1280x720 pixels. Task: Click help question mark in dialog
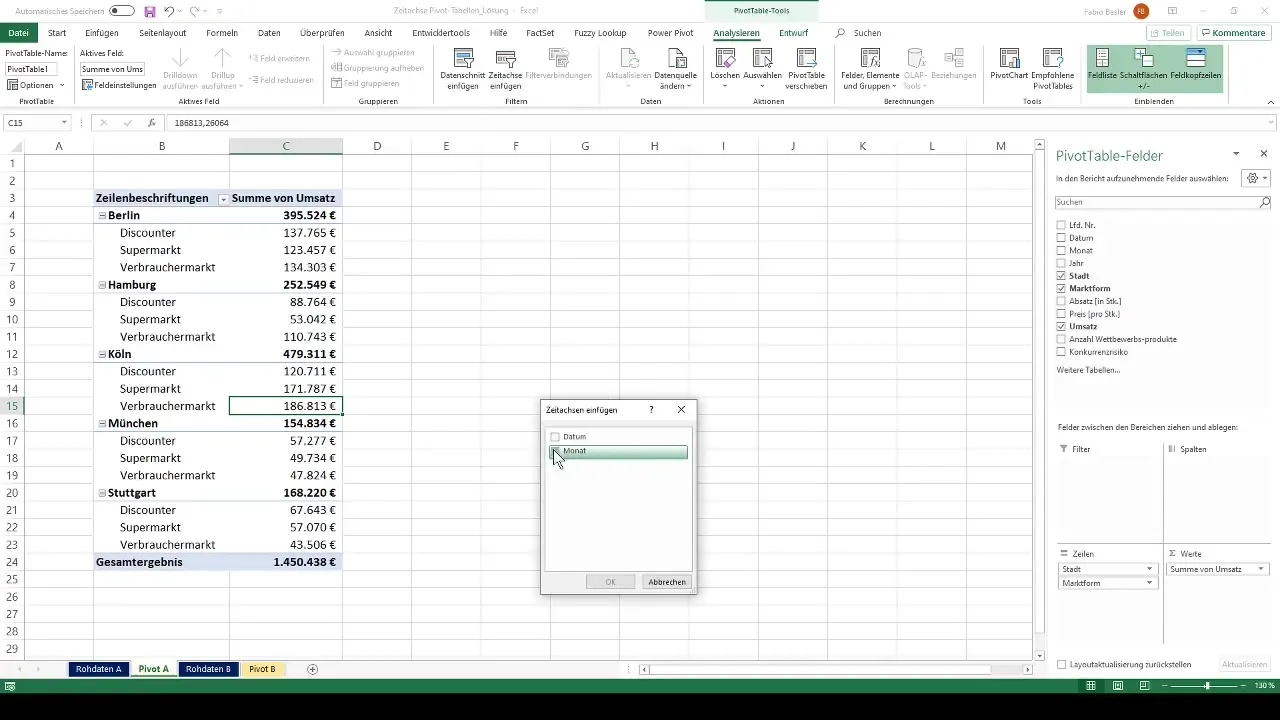[x=651, y=410]
